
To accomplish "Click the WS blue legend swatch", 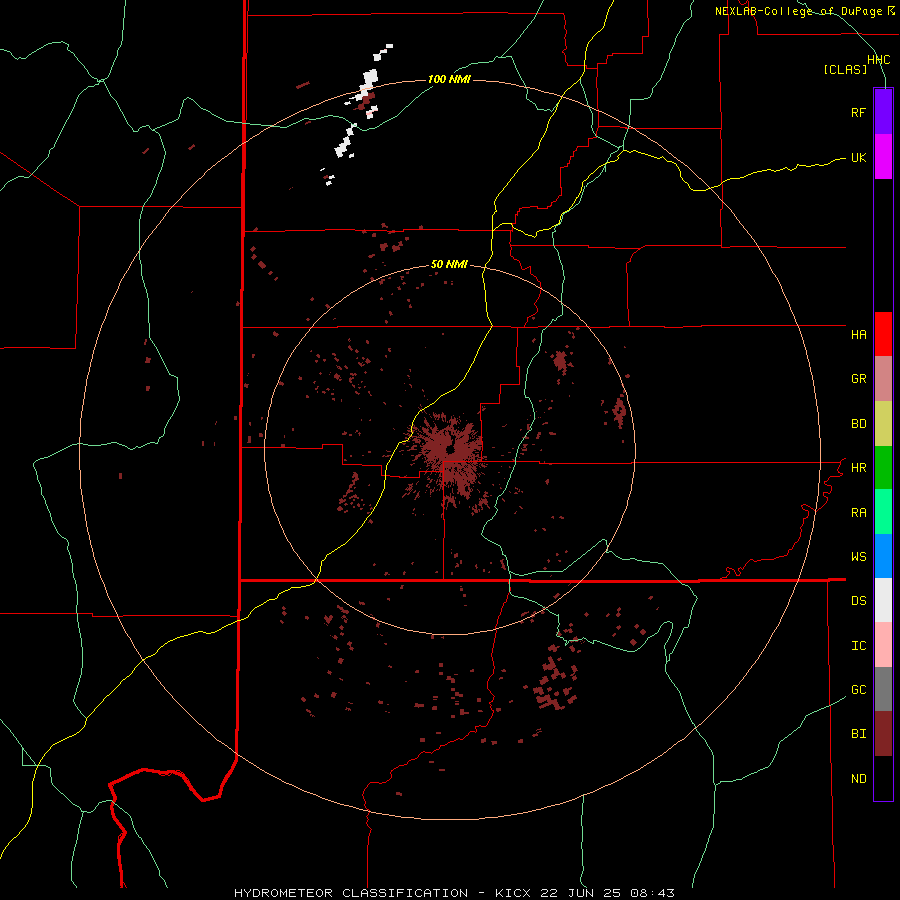I will tap(883, 556).
